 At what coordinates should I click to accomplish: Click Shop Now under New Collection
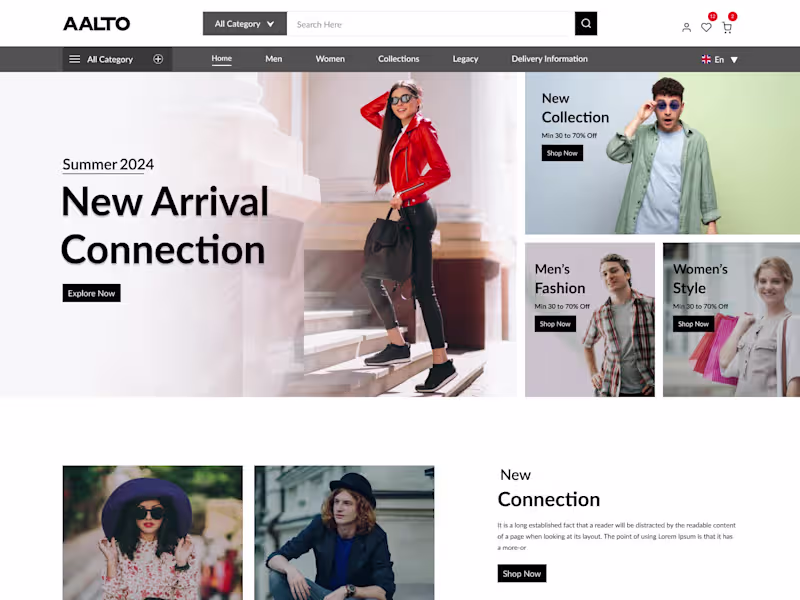coord(562,153)
